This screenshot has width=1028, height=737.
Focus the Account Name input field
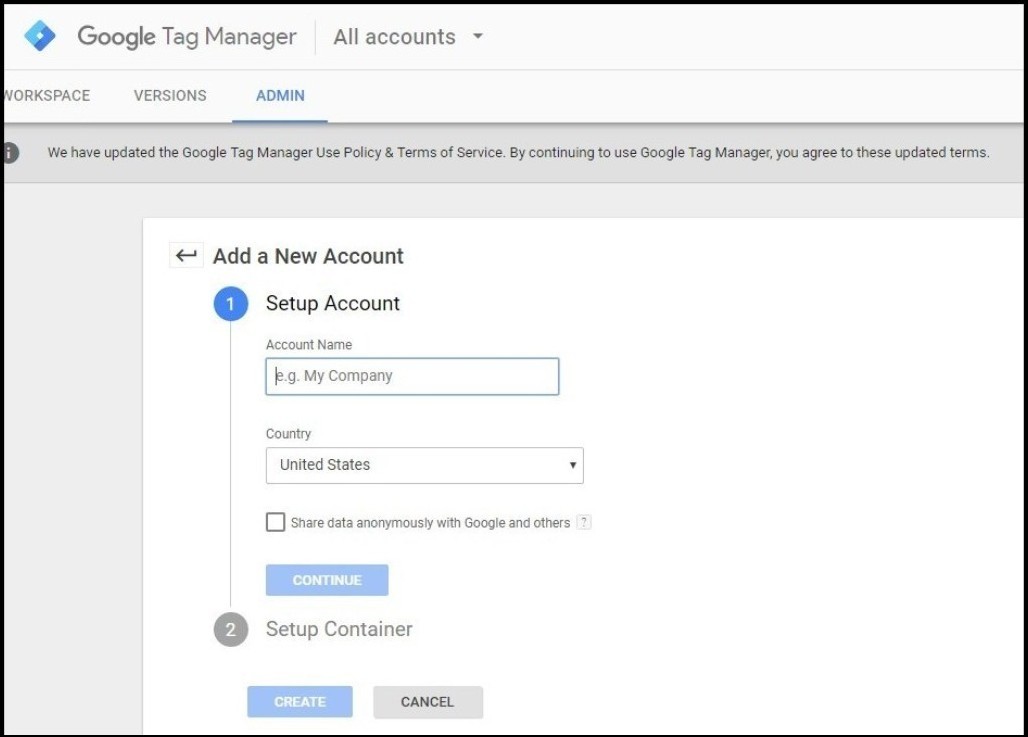pos(412,376)
